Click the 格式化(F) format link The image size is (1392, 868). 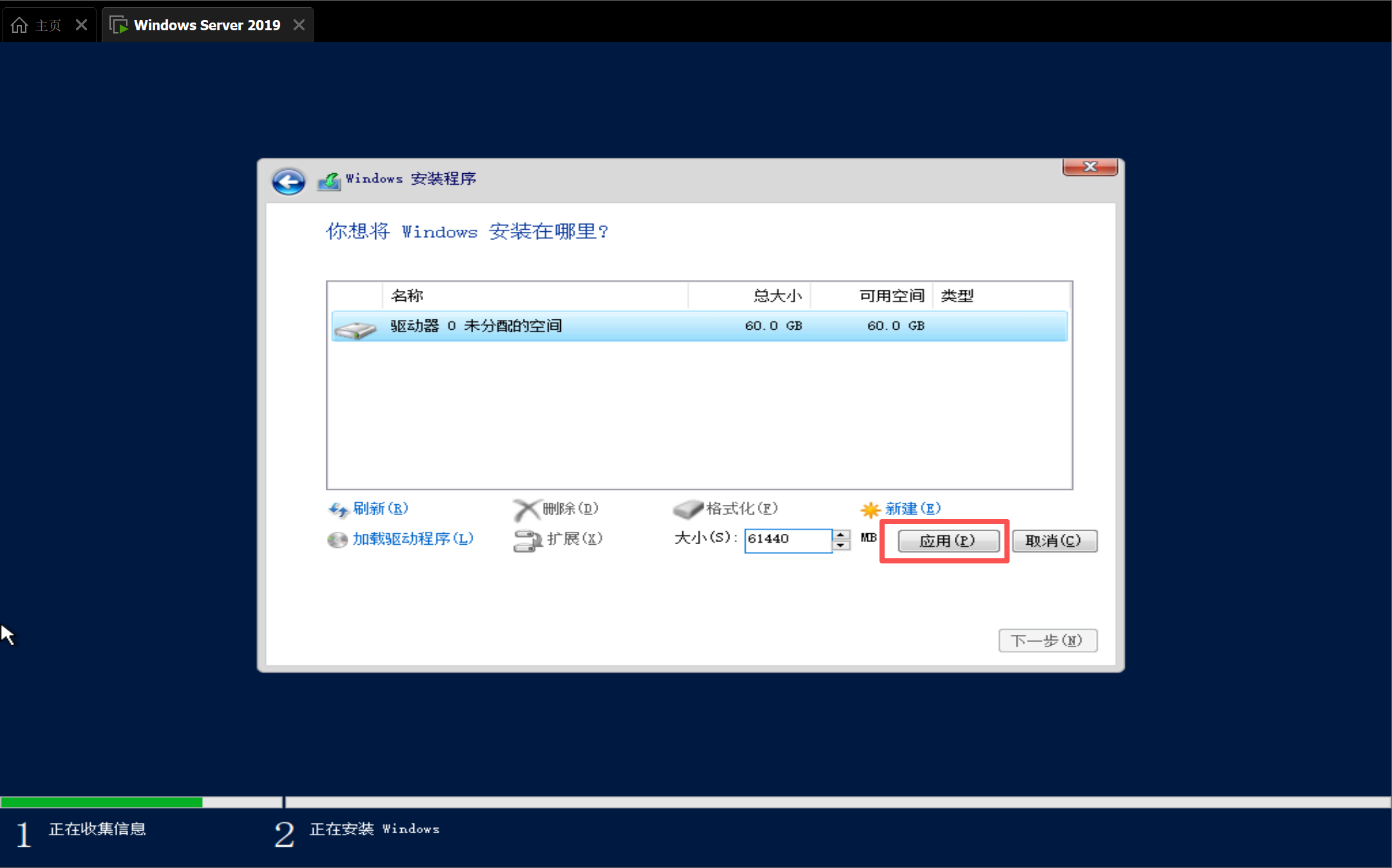pos(742,509)
